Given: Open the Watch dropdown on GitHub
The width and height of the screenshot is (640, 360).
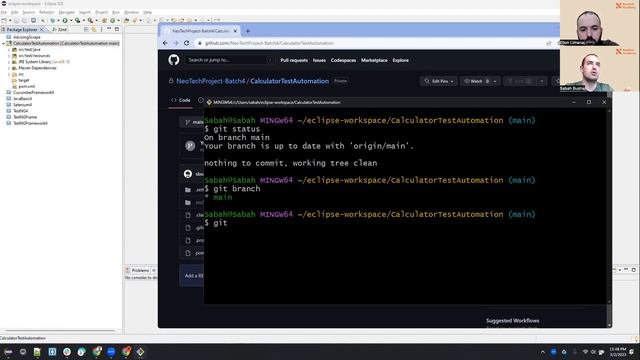Looking at the screenshot, I should point(480,81).
